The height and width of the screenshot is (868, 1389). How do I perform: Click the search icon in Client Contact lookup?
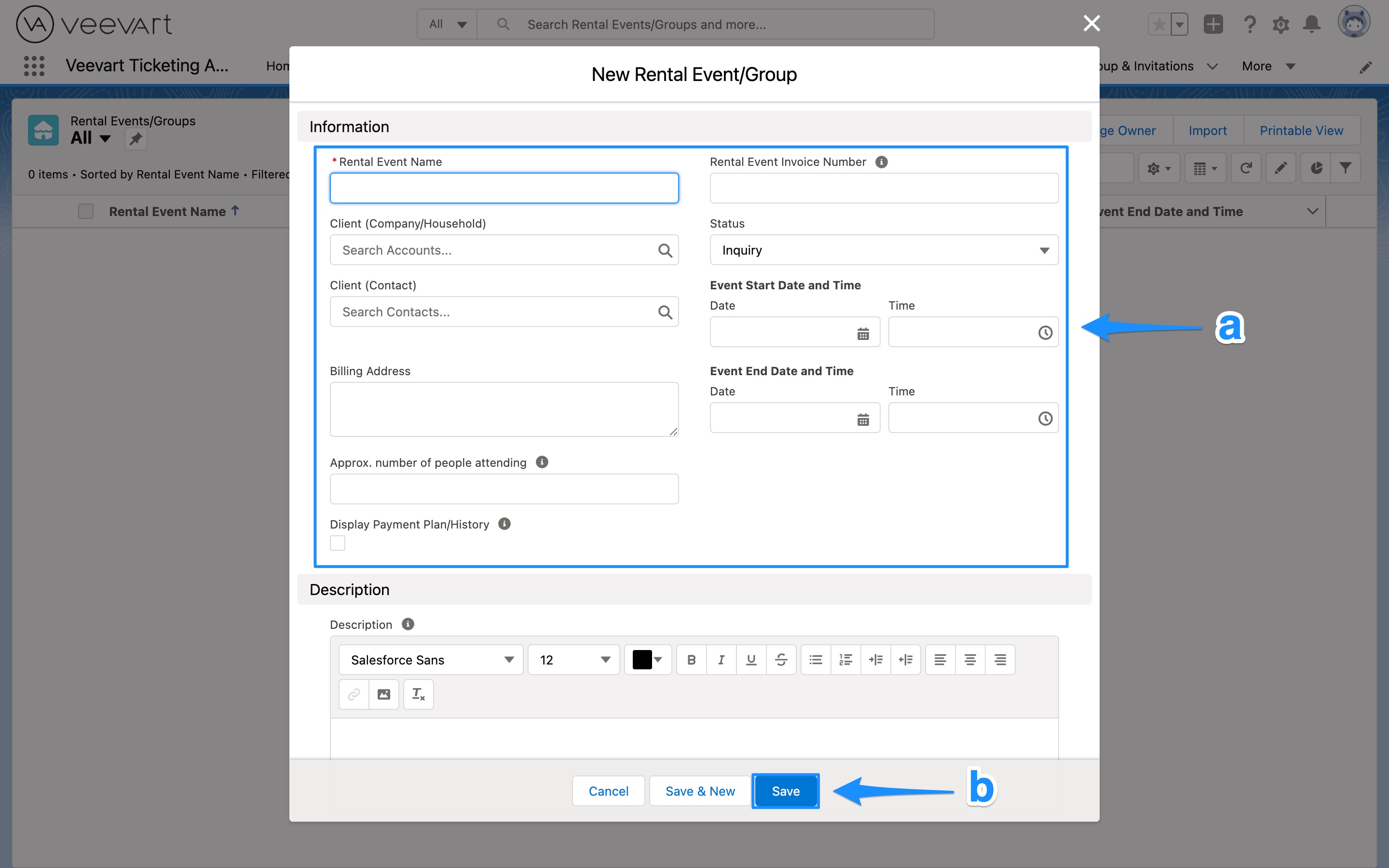pos(665,312)
